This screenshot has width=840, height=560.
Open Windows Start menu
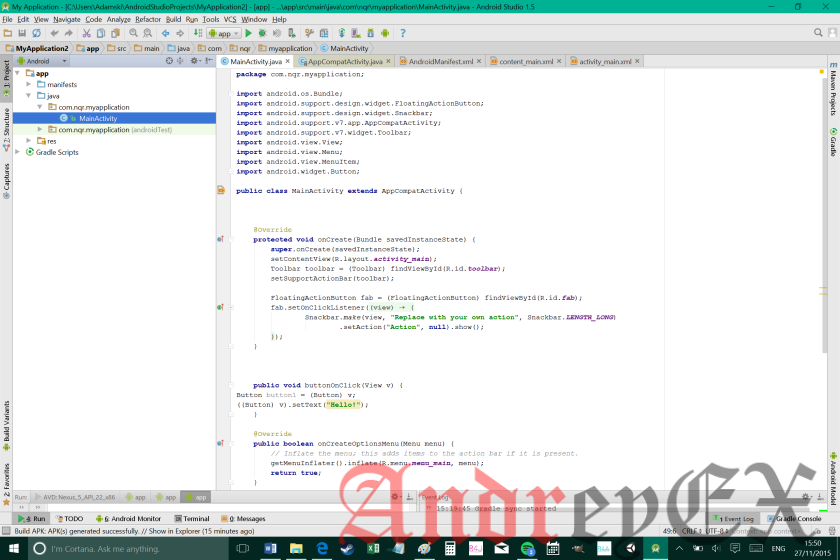(13, 549)
